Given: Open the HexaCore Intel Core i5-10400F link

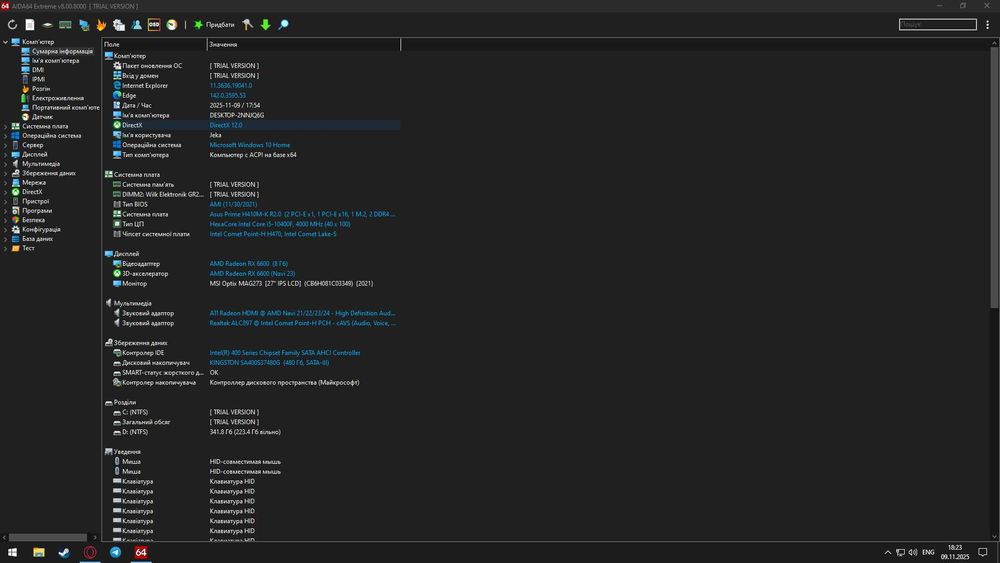Looking at the screenshot, I should point(280,224).
